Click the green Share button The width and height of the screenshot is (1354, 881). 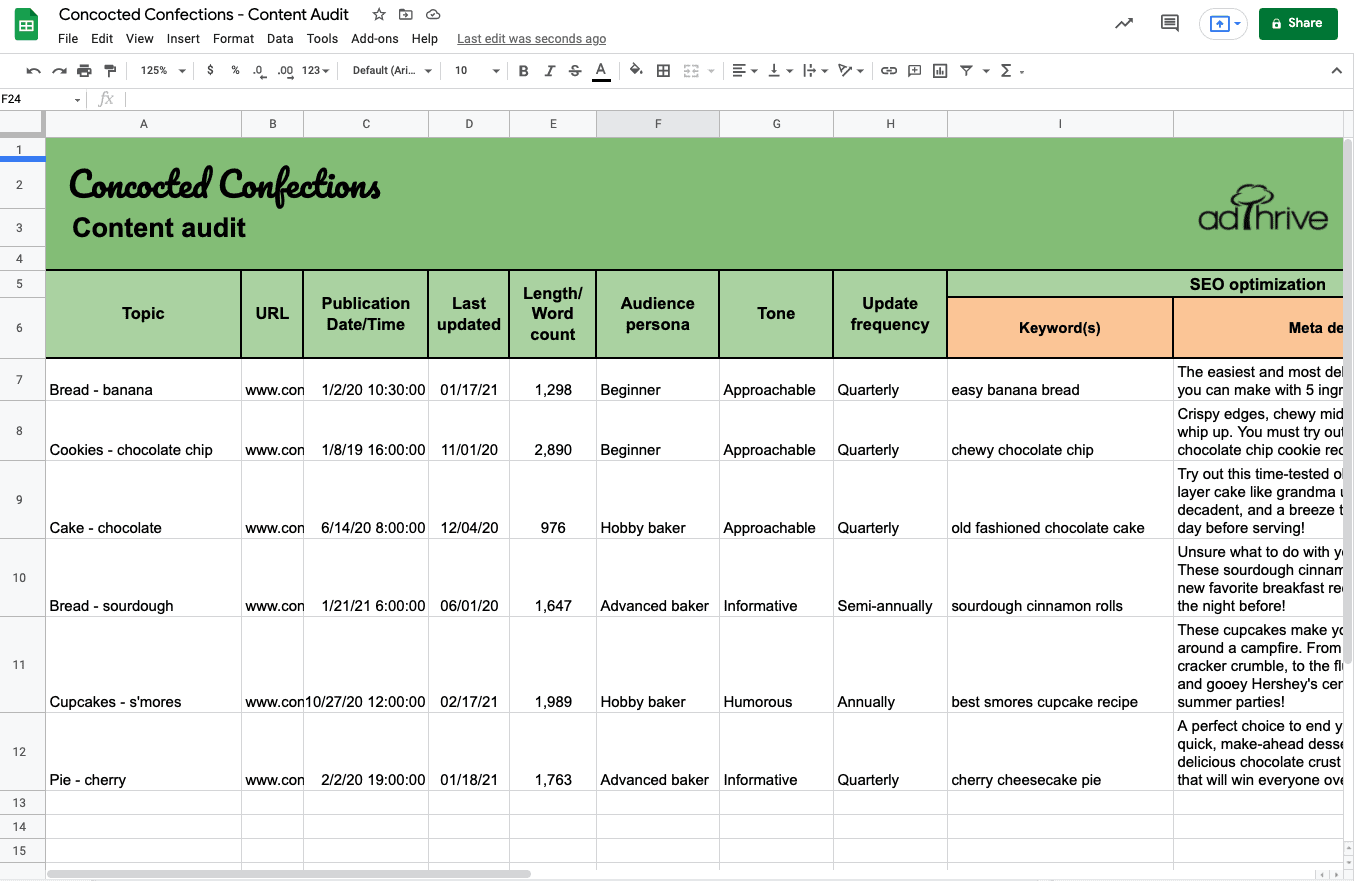[1298, 23]
